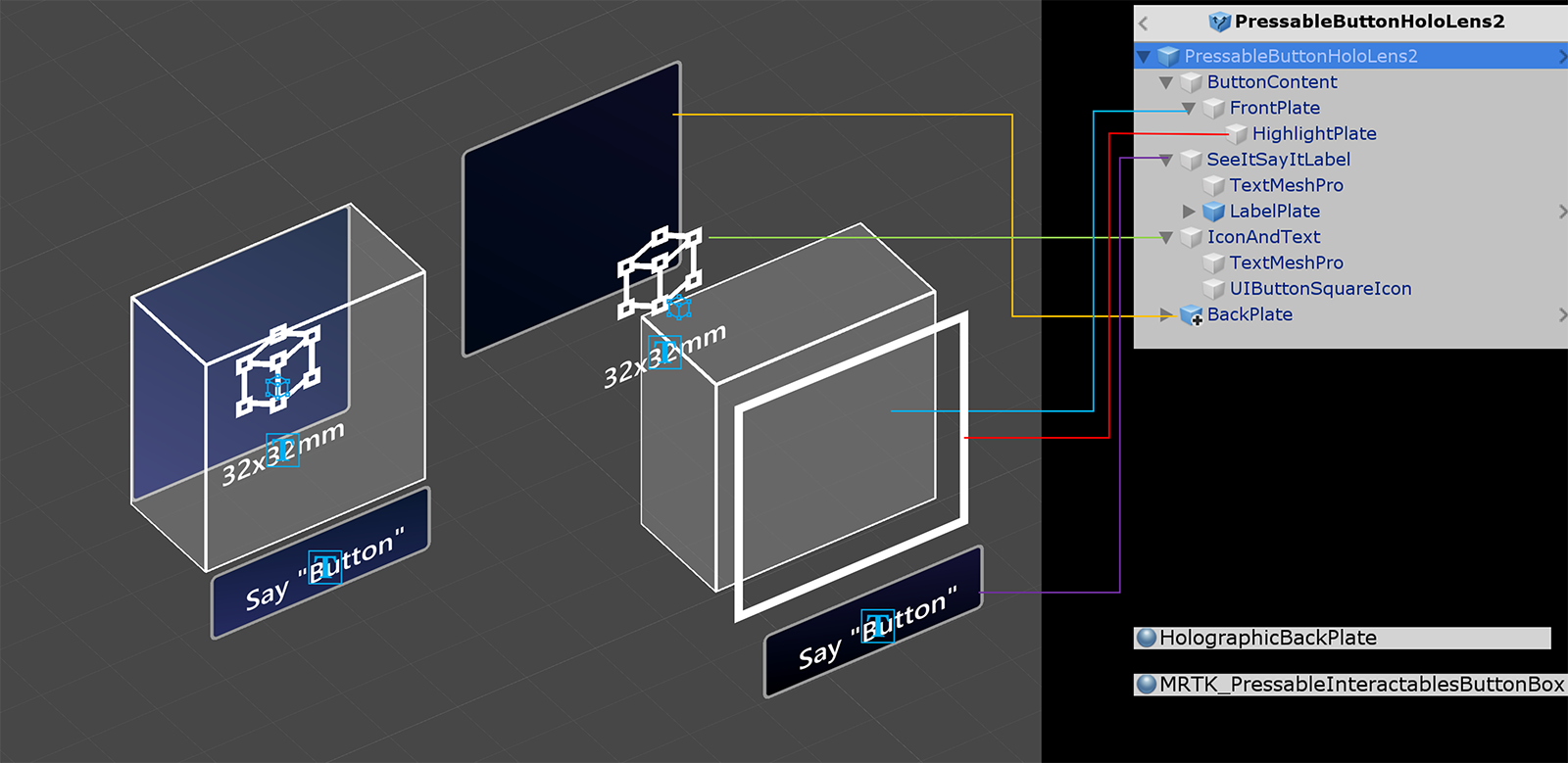The image size is (1568, 763).
Task: Click the cube icon beside TextMeshPro under IconAndText
Action: [1214, 262]
